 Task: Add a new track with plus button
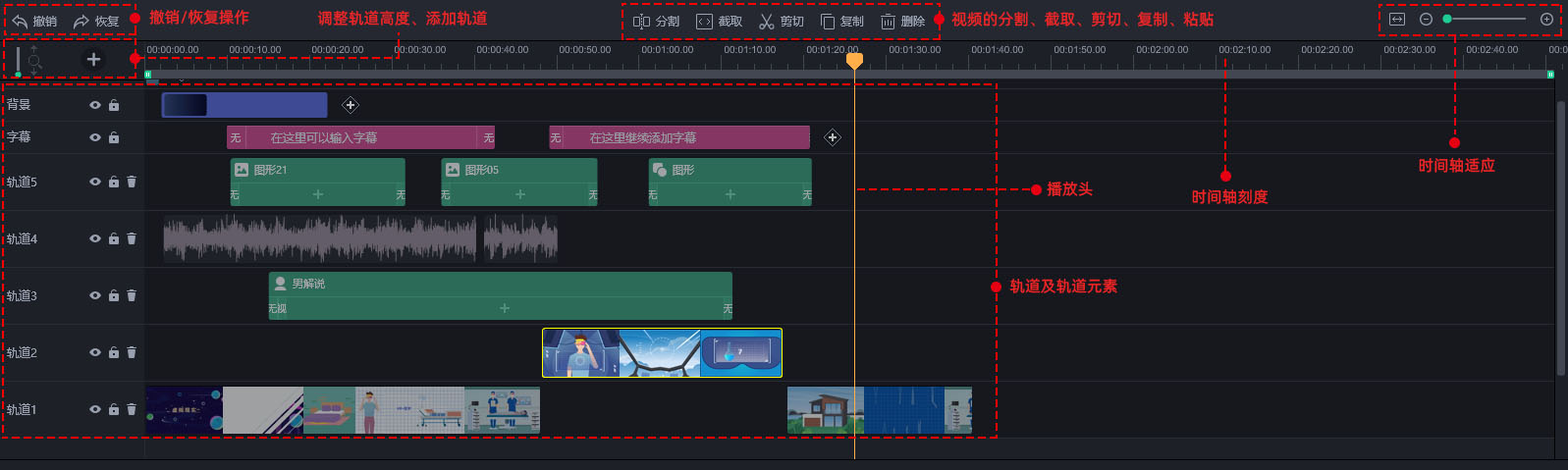pyautogui.click(x=93, y=60)
